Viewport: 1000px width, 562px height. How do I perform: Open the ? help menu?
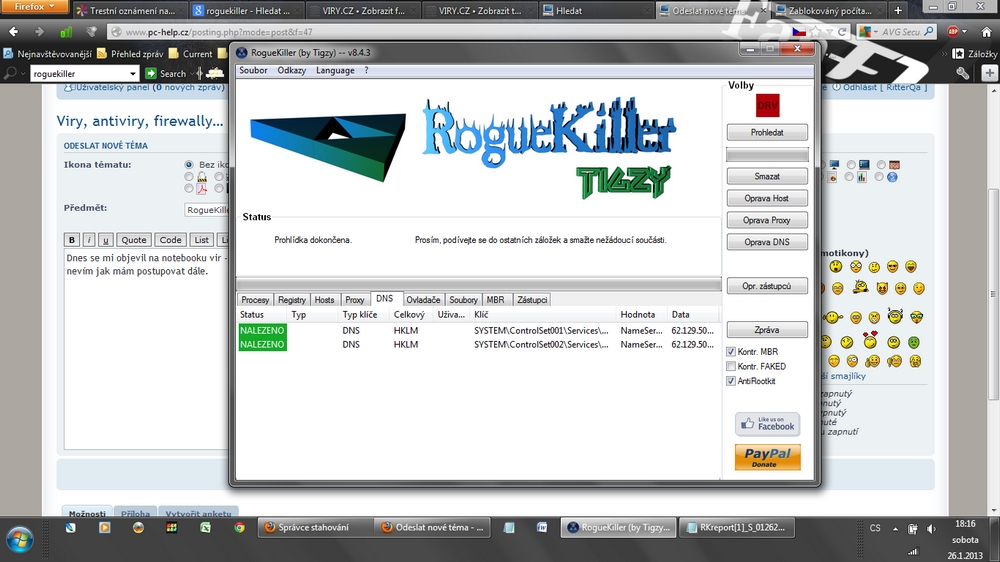(x=366, y=70)
